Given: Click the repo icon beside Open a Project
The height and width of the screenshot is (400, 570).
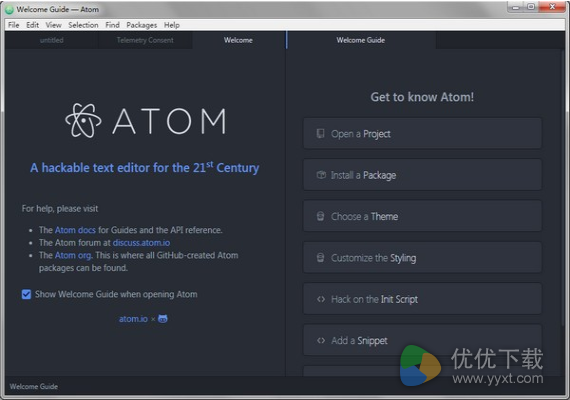Looking at the screenshot, I should tap(320, 133).
